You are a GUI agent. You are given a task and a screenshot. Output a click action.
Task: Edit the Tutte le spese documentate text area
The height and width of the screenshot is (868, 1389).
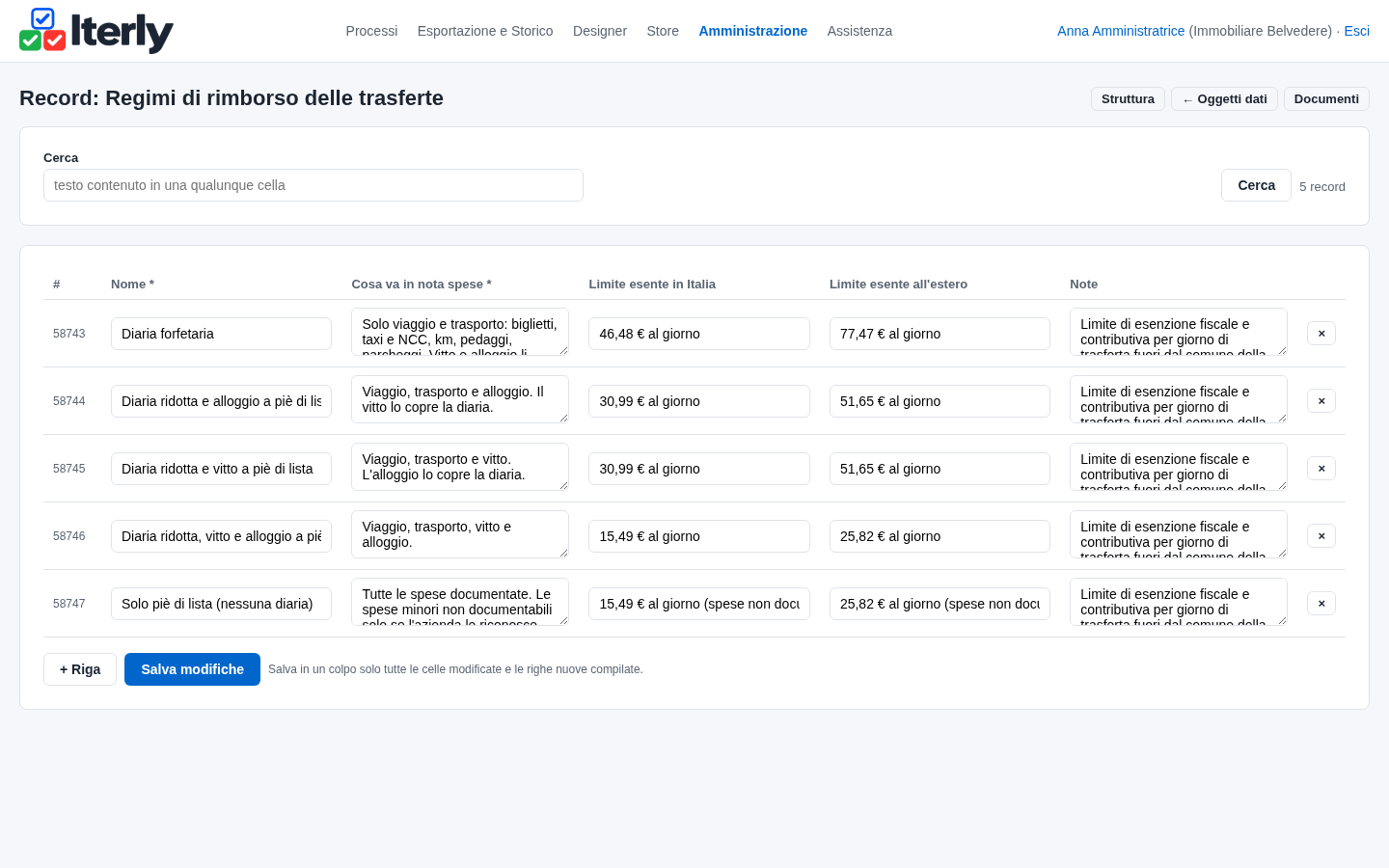pos(460,602)
